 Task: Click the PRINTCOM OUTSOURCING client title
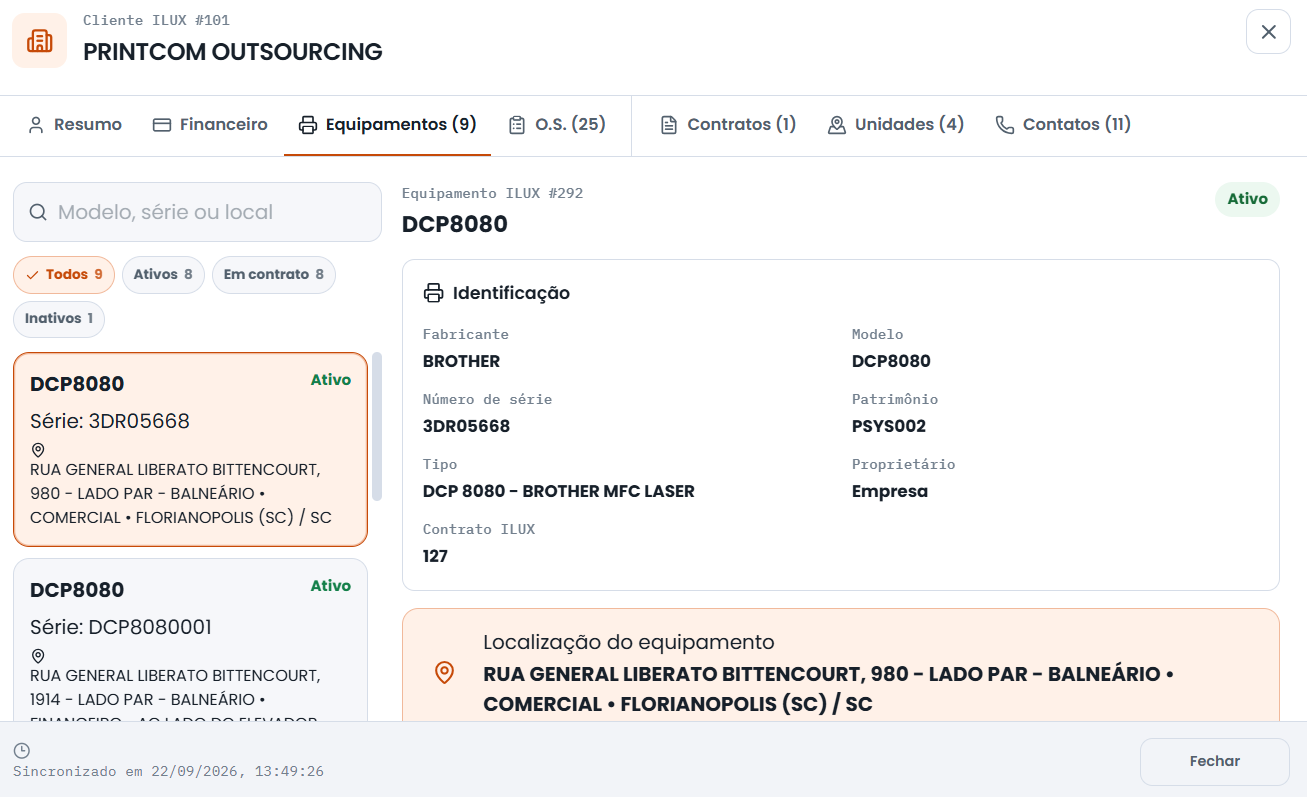point(233,52)
